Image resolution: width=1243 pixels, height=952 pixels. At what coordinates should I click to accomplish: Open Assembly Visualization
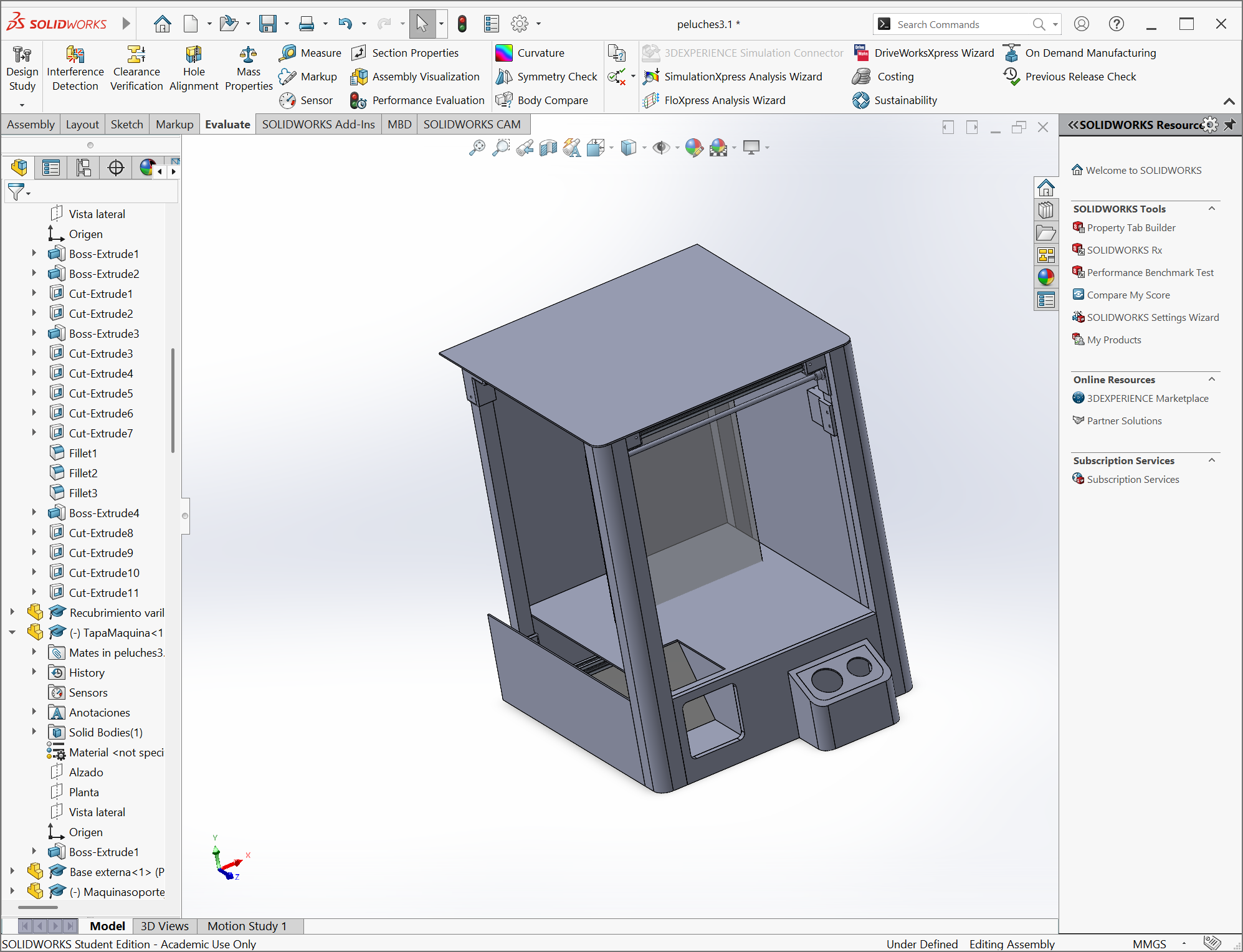click(x=416, y=77)
